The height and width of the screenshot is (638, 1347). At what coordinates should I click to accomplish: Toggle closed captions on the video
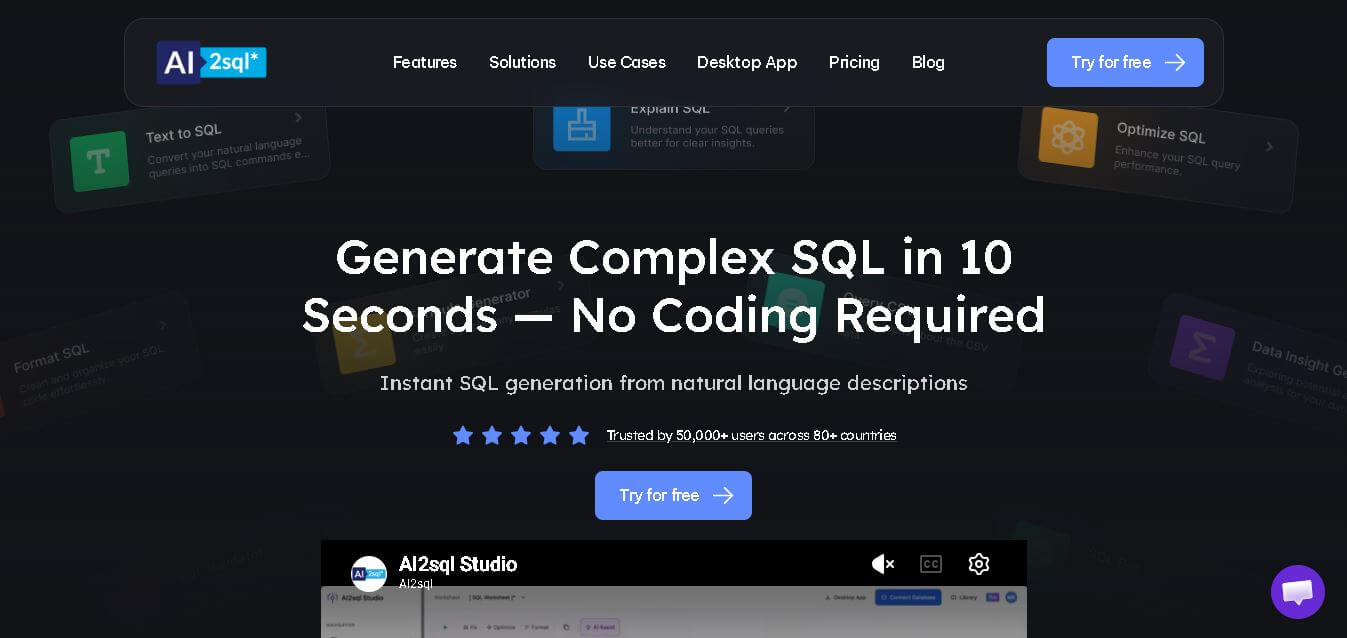point(931,564)
